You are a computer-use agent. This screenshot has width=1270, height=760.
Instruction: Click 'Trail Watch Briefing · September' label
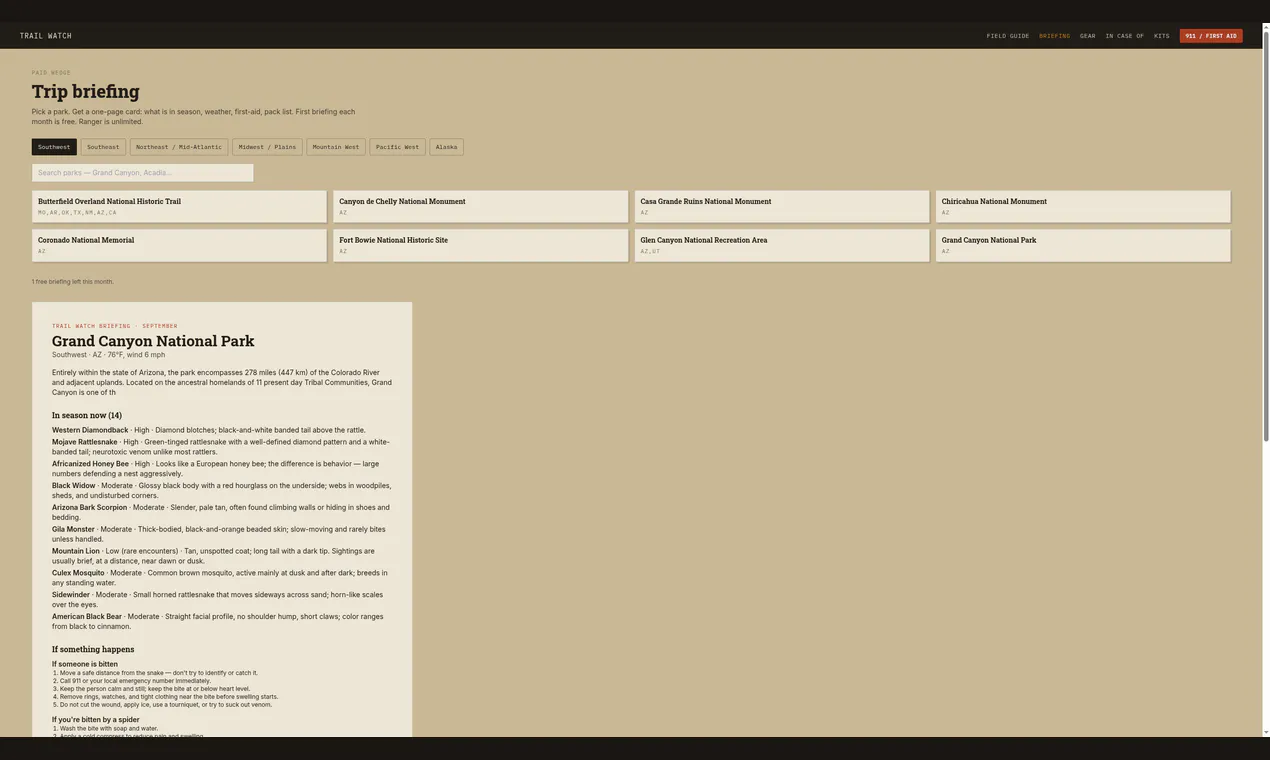point(115,326)
